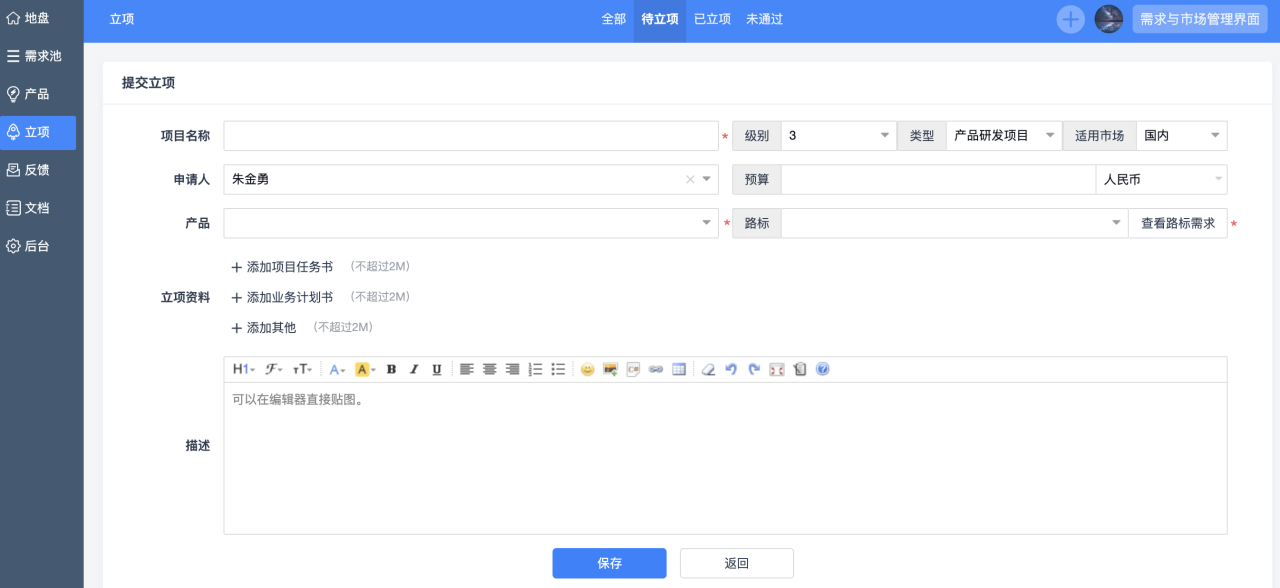Click the italic formatting icon
Screen dimensions: 1280x588
pyautogui.click(x=414, y=369)
